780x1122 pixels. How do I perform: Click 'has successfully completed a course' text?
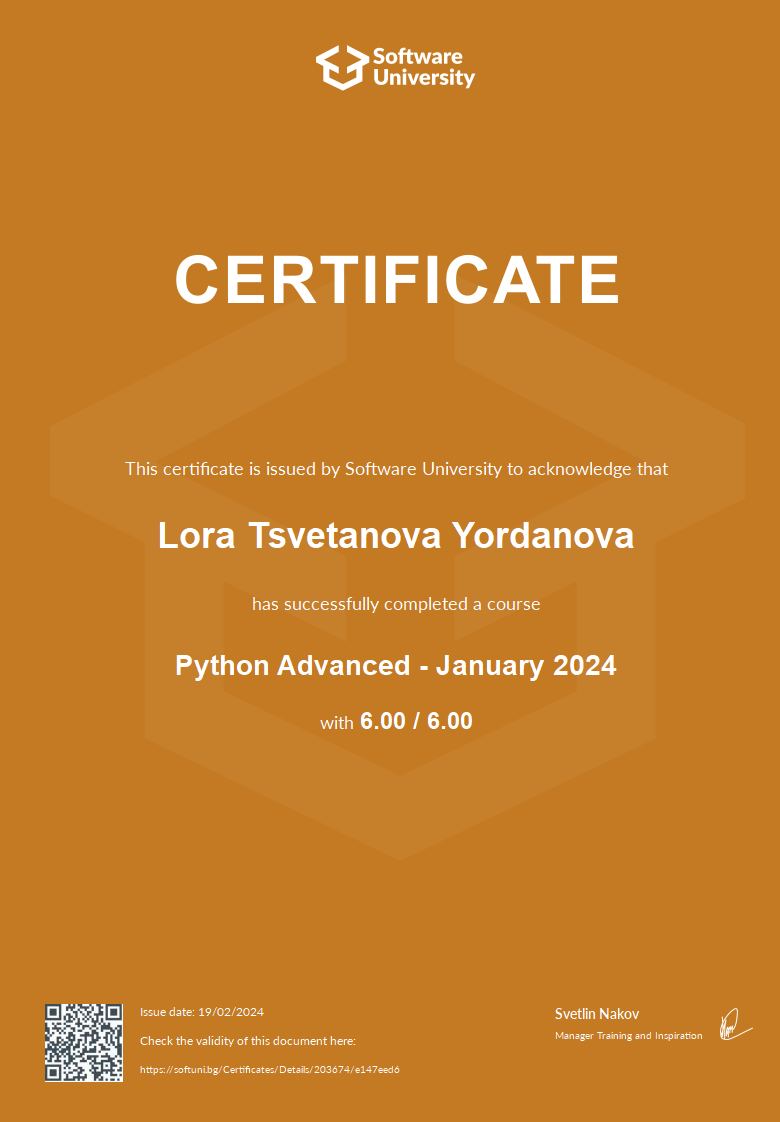(396, 604)
